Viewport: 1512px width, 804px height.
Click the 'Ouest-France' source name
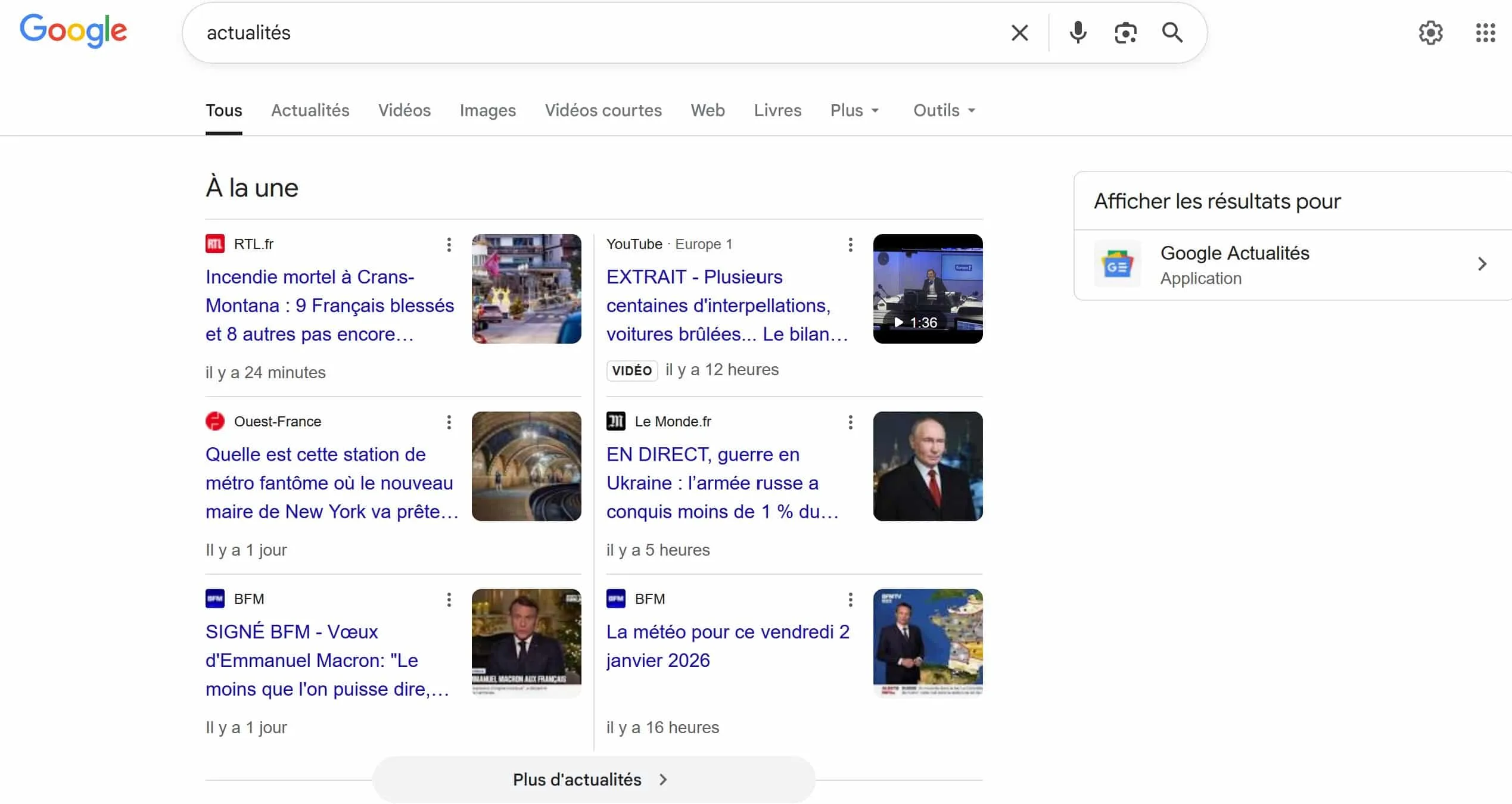click(x=278, y=422)
